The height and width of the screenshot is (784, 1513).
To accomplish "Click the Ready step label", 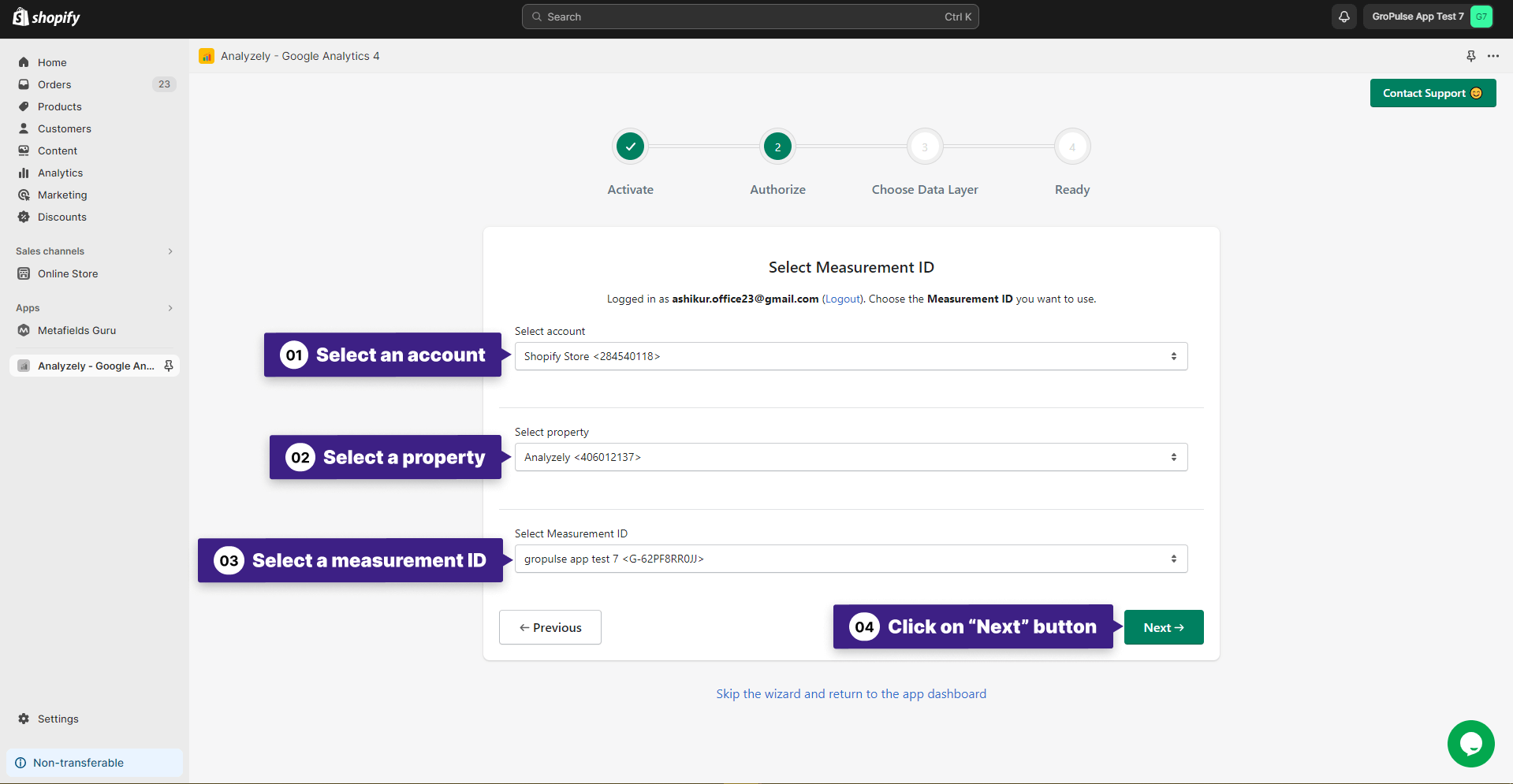I will (1072, 190).
